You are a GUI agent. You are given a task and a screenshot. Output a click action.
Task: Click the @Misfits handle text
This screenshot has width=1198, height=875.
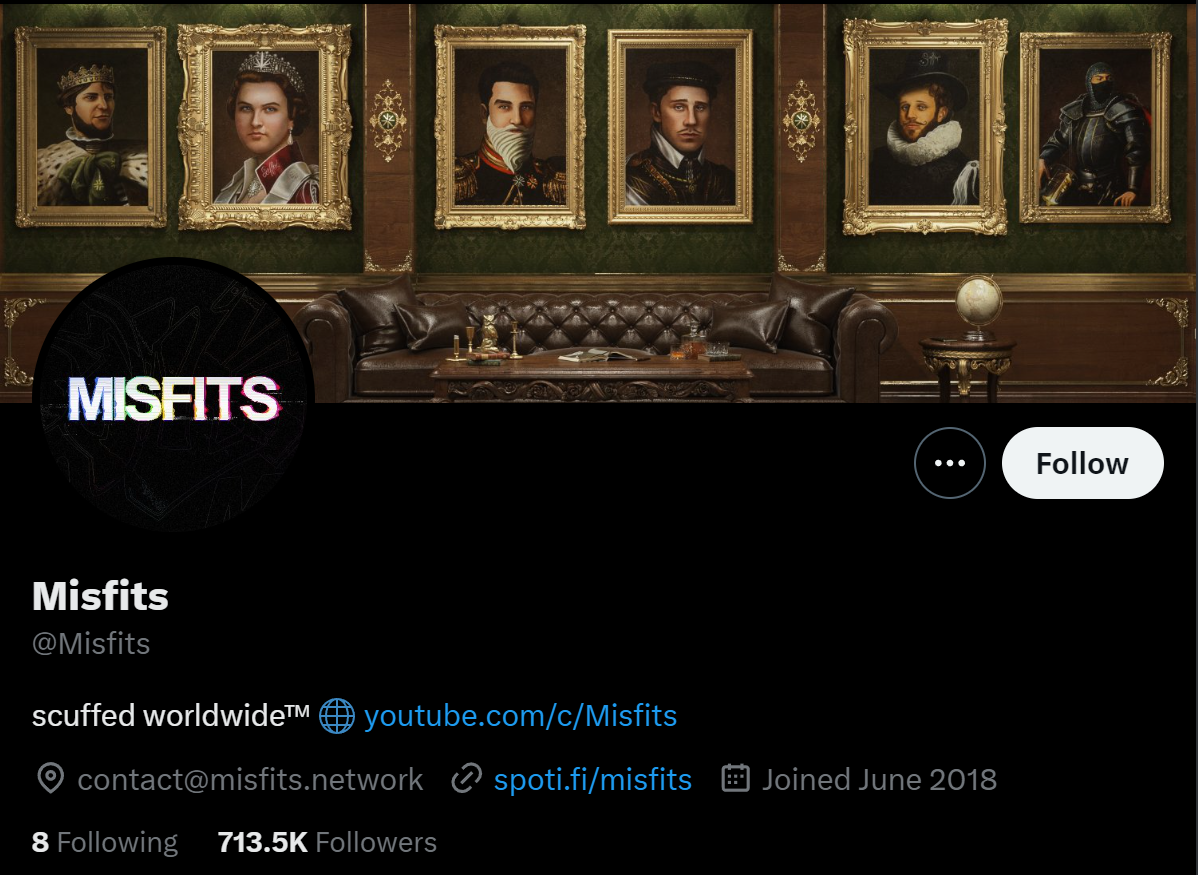[x=91, y=643]
